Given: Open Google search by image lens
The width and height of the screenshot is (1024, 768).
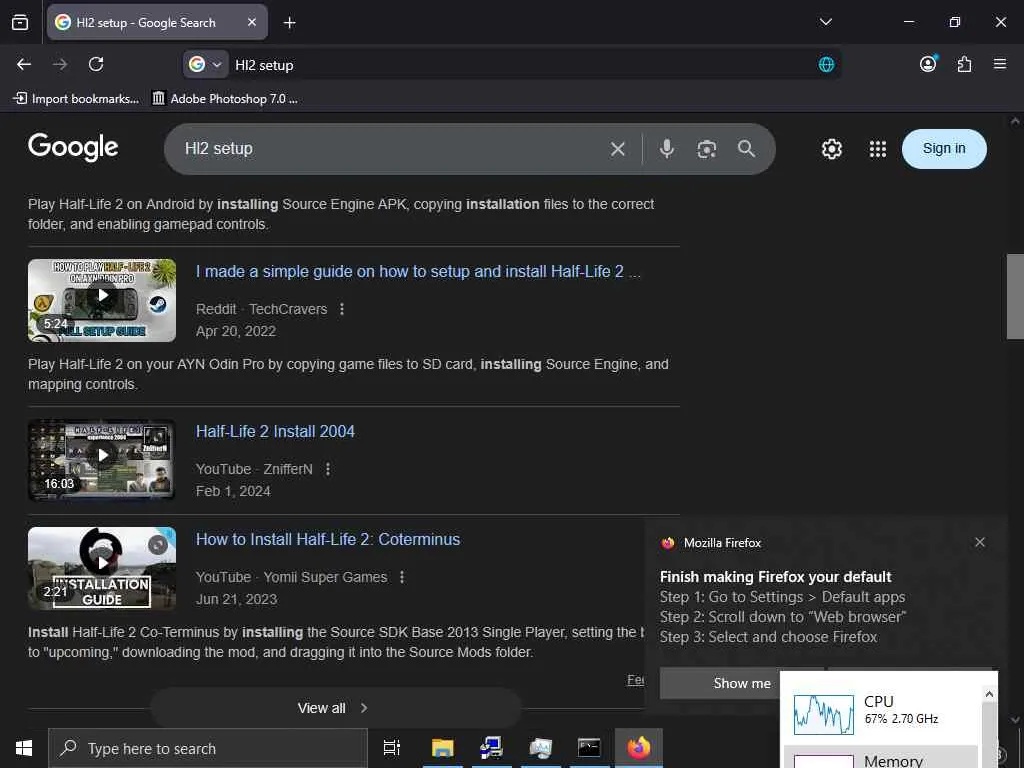Looking at the screenshot, I should pyautogui.click(x=707, y=149).
